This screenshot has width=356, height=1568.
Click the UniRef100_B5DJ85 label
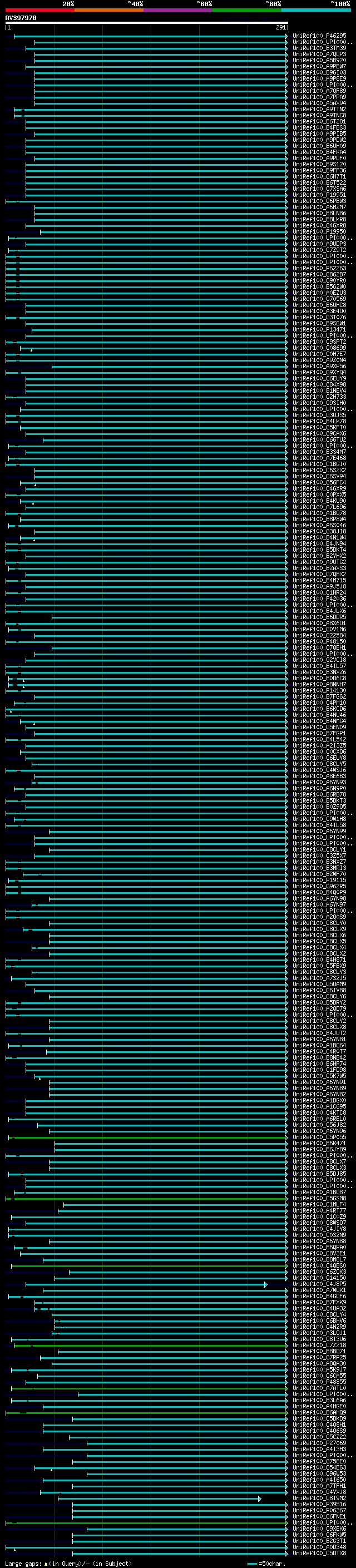click(x=319, y=1174)
